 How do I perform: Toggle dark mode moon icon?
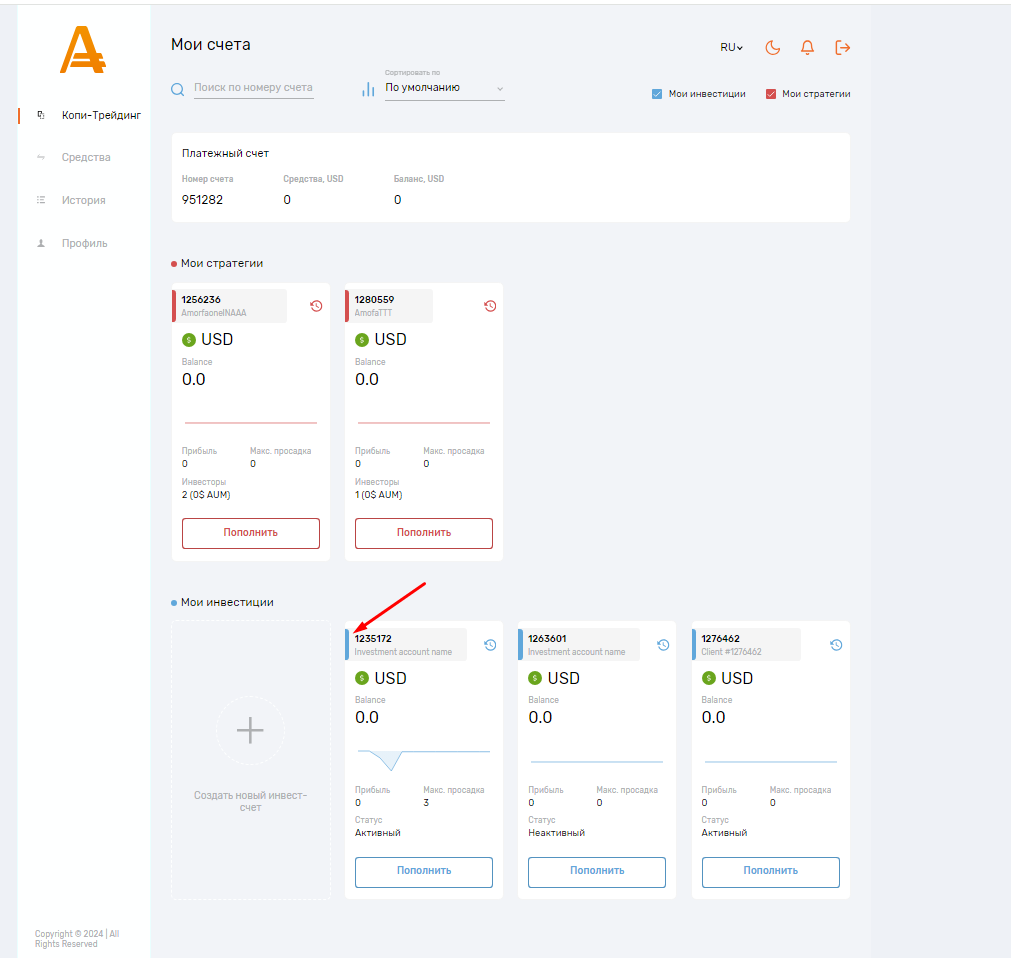point(773,47)
